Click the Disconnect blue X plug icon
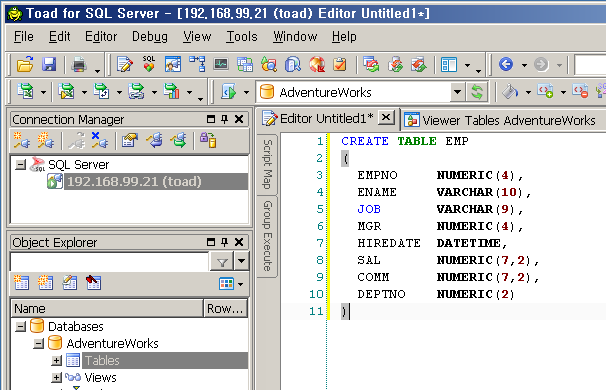Viewport: 606px width, 390px height. click(x=99, y=140)
